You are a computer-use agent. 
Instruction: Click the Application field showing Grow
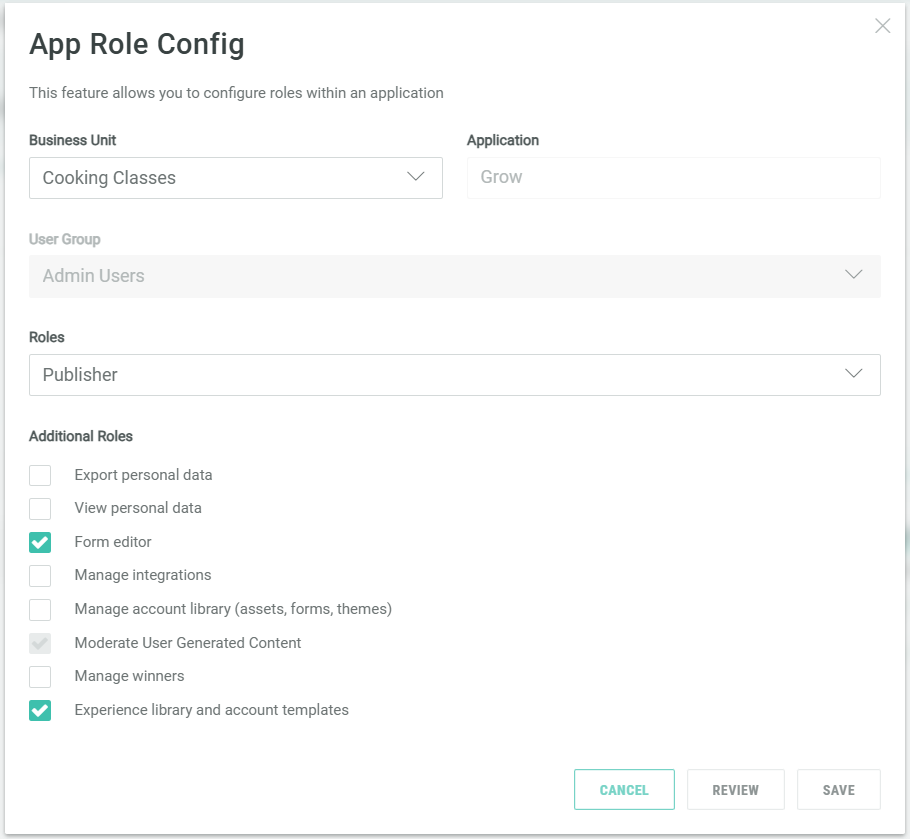[673, 178]
